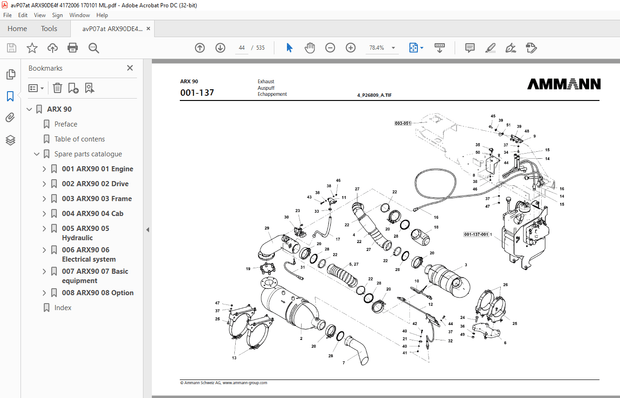This screenshot has width=620, height=398.
Task: Open the Edit menu
Action: tap(23, 15)
